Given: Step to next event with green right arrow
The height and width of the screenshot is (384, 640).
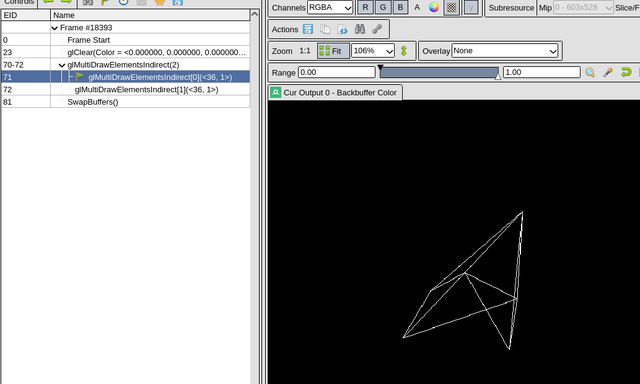Looking at the screenshot, I should pyautogui.click(x=66, y=2).
